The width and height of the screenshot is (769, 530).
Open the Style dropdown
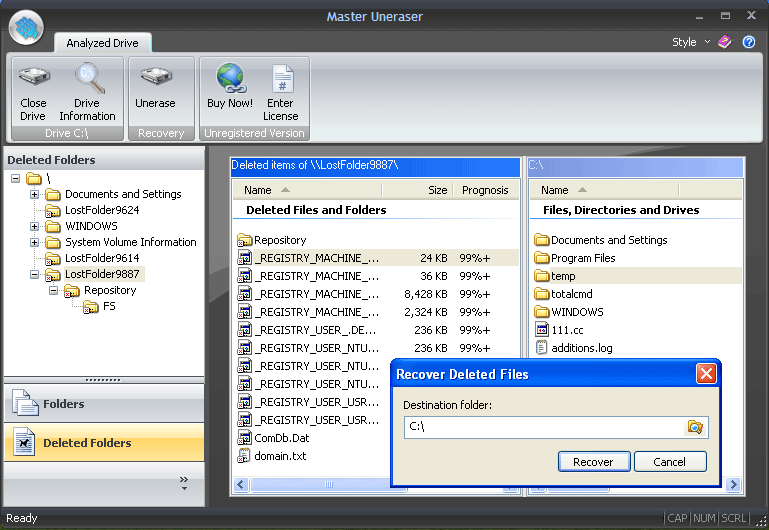click(691, 42)
